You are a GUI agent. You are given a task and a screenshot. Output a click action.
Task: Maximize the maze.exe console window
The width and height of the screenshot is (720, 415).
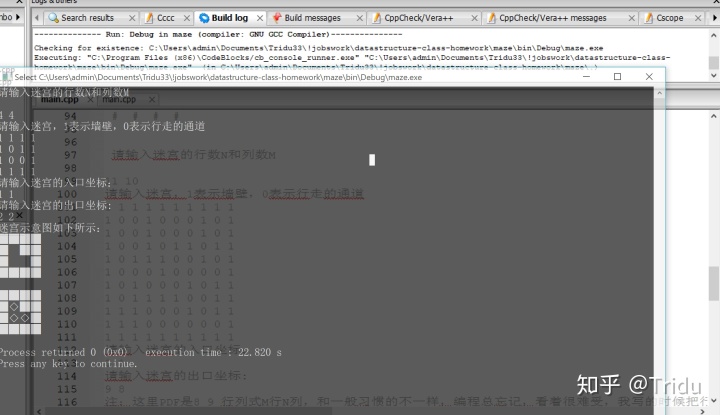pyautogui.click(x=618, y=77)
